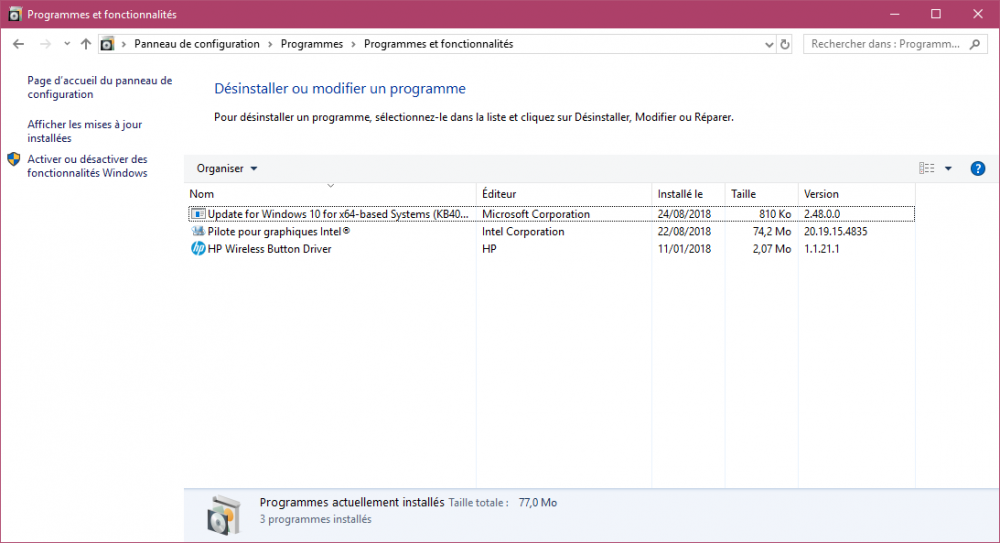This screenshot has height=543, width=1000.
Task: Expand chevron after Programmes breadcrumb
Action: pos(353,44)
